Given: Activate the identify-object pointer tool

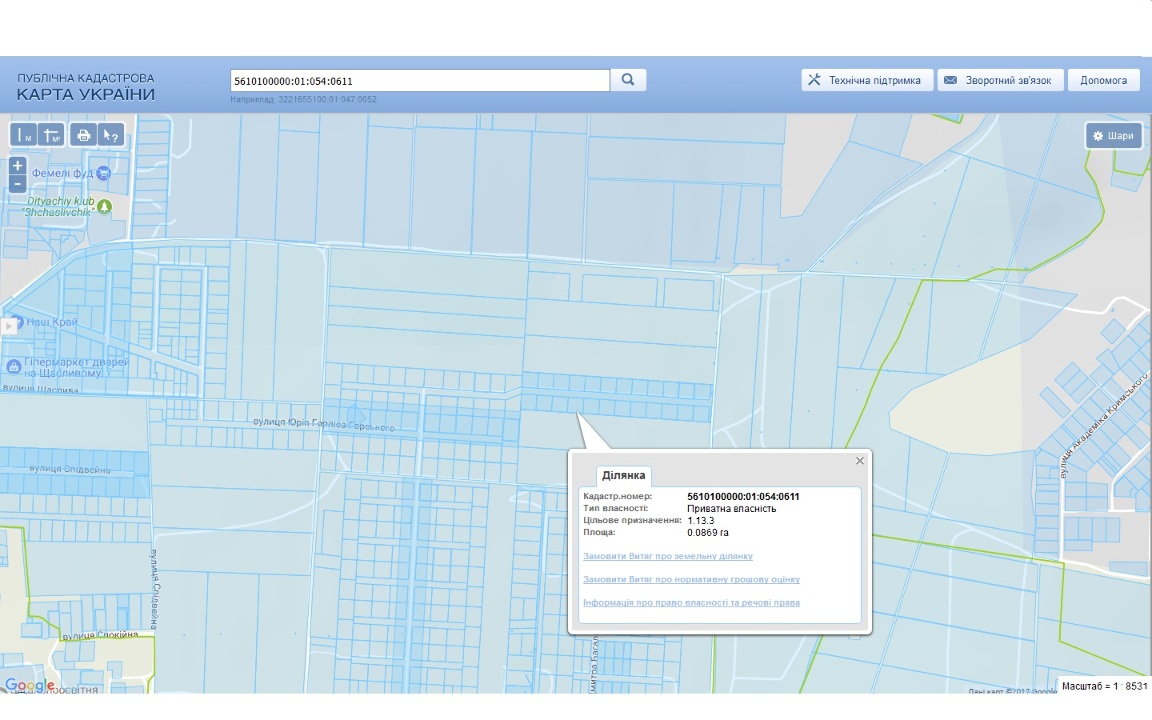Looking at the screenshot, I should [111, 135].
